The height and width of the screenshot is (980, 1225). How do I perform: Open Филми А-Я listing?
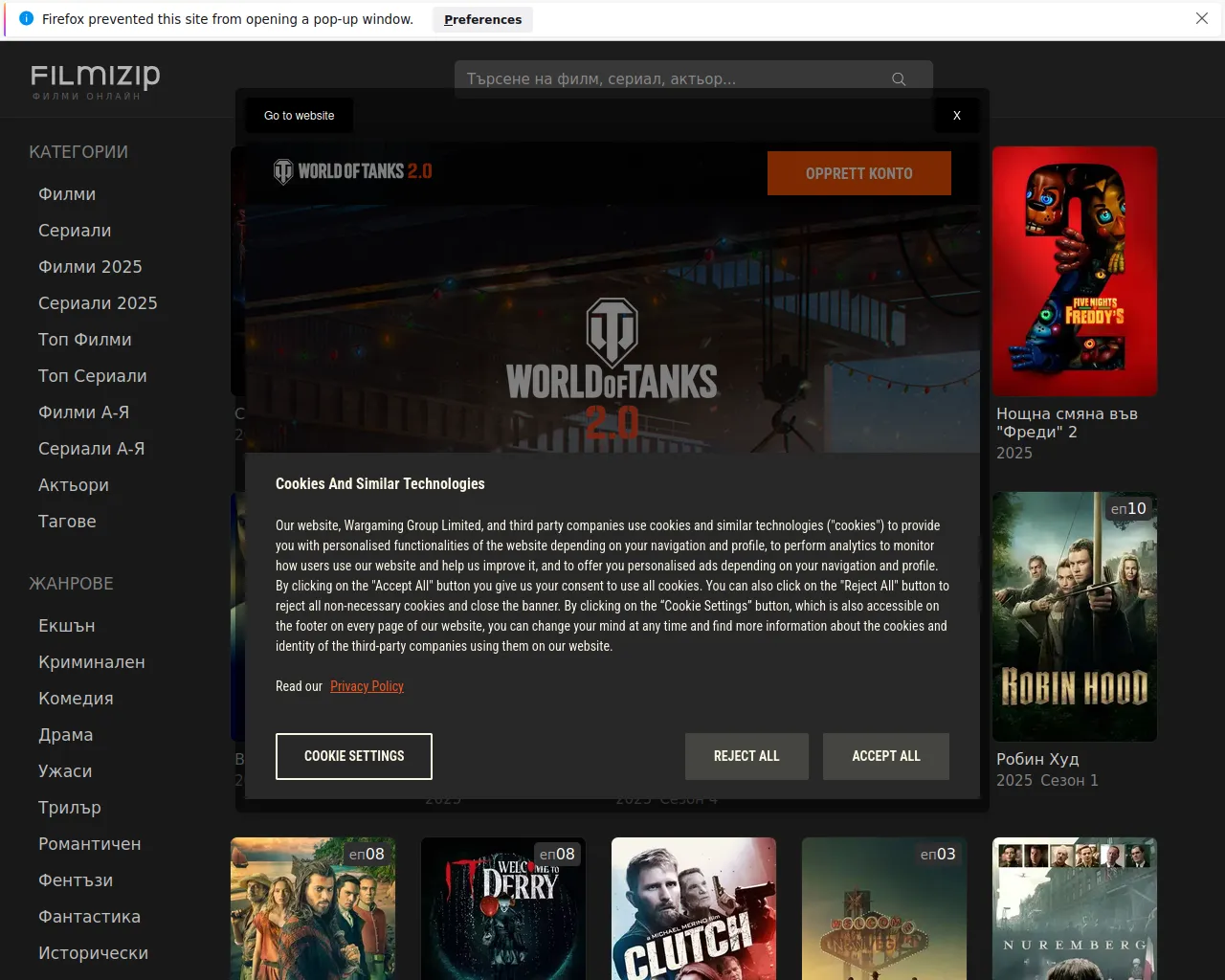click(x=83, y=412)
